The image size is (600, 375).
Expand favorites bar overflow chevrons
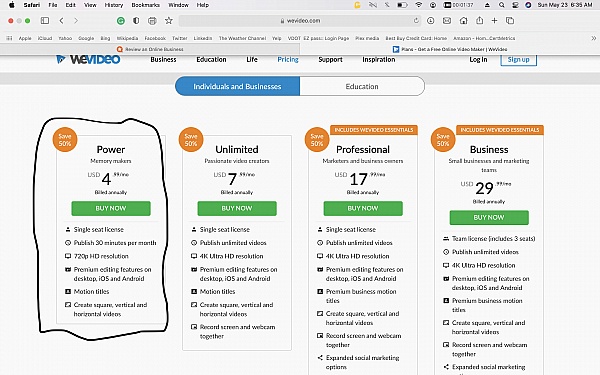(x=593, y=38)
